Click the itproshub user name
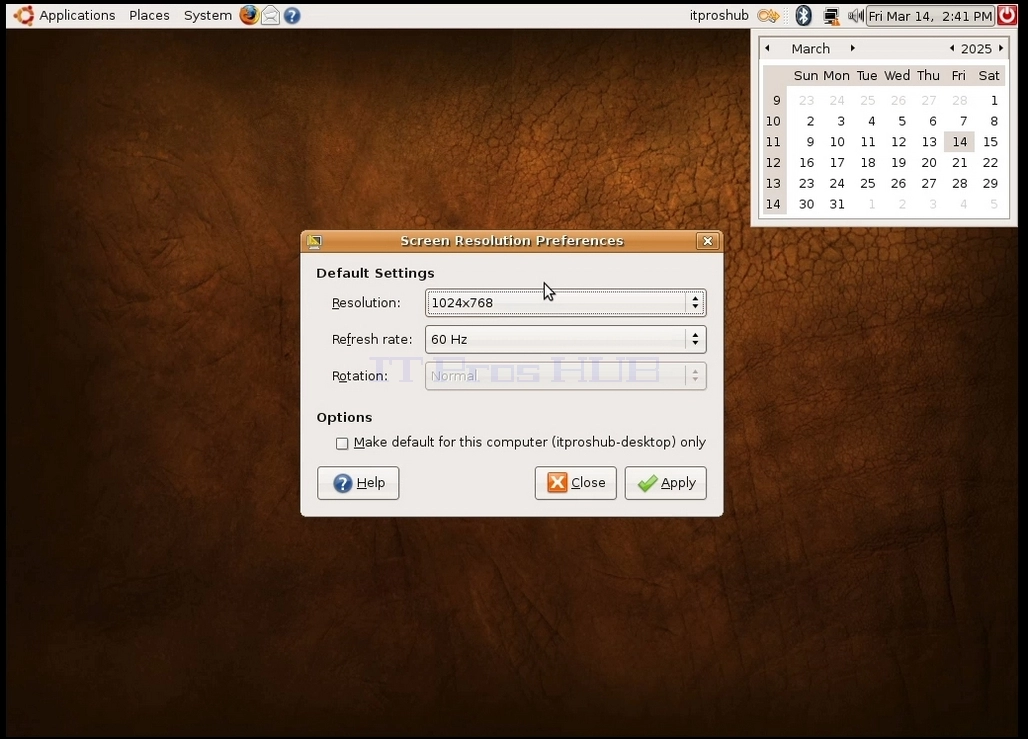1028x739 pixels. pyautogui.click(x=719, y=15)
